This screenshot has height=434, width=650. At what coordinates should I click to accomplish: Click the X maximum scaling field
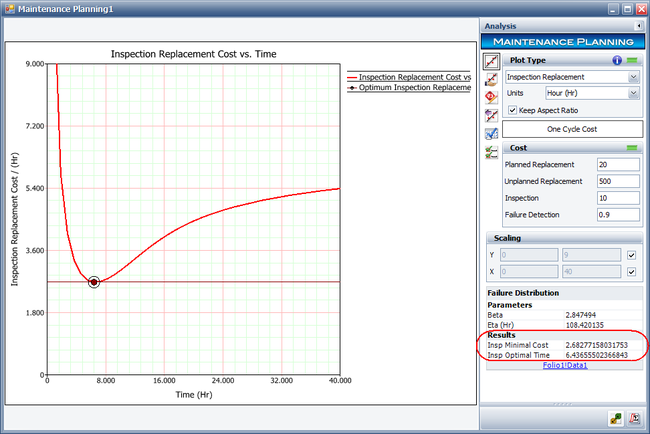592,272
